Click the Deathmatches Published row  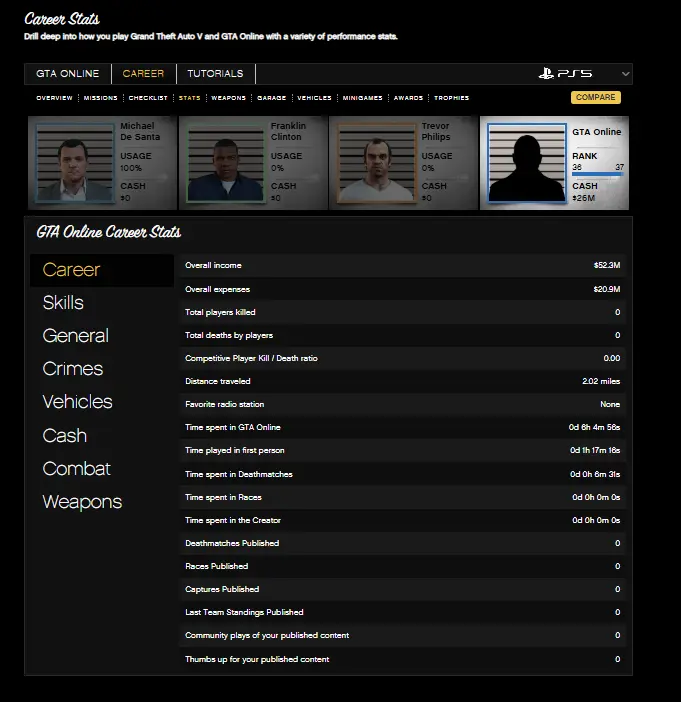[403, 543]
